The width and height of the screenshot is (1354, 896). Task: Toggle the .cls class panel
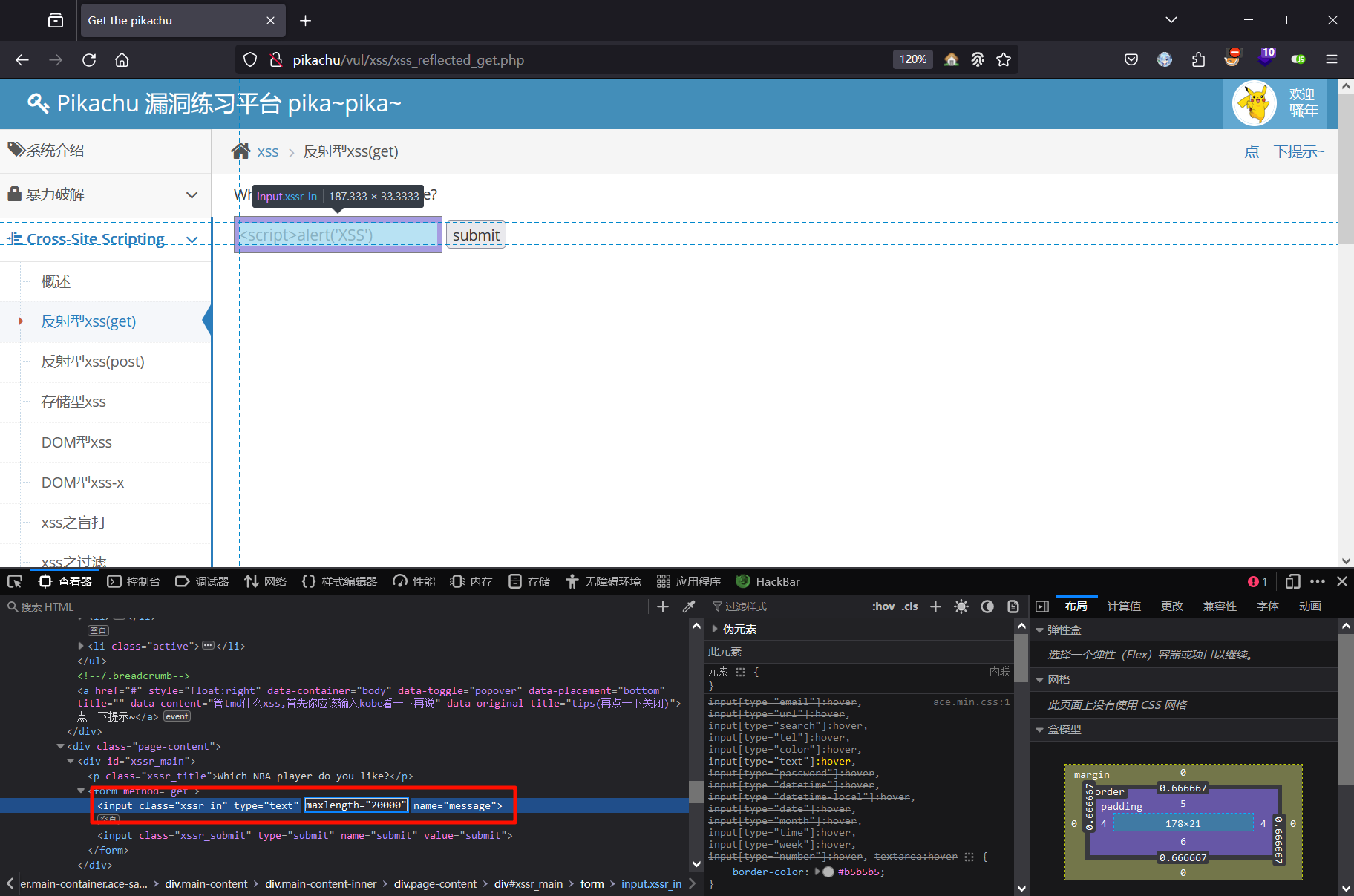coord(910,606)
